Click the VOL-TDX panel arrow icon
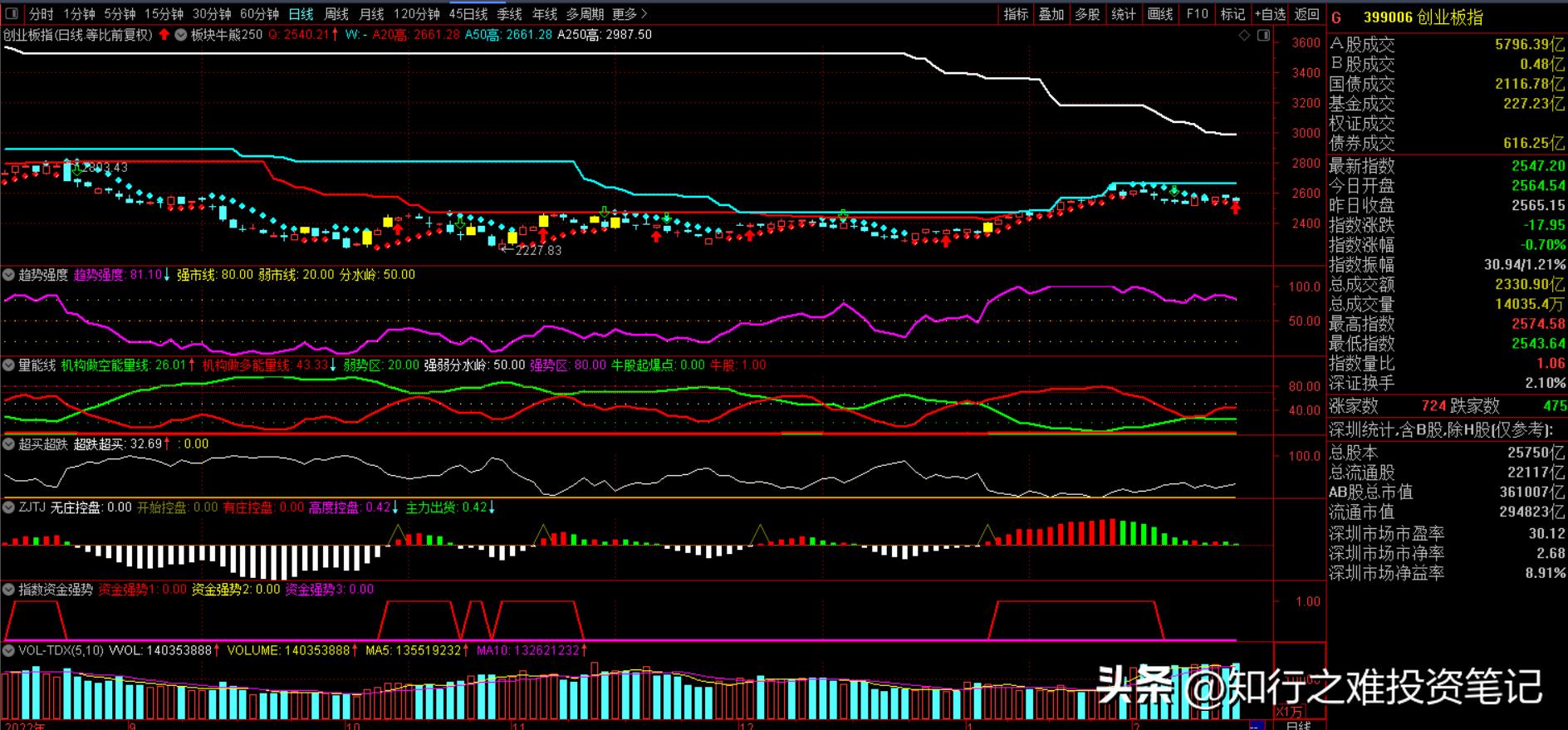 [x=8, y=651]
